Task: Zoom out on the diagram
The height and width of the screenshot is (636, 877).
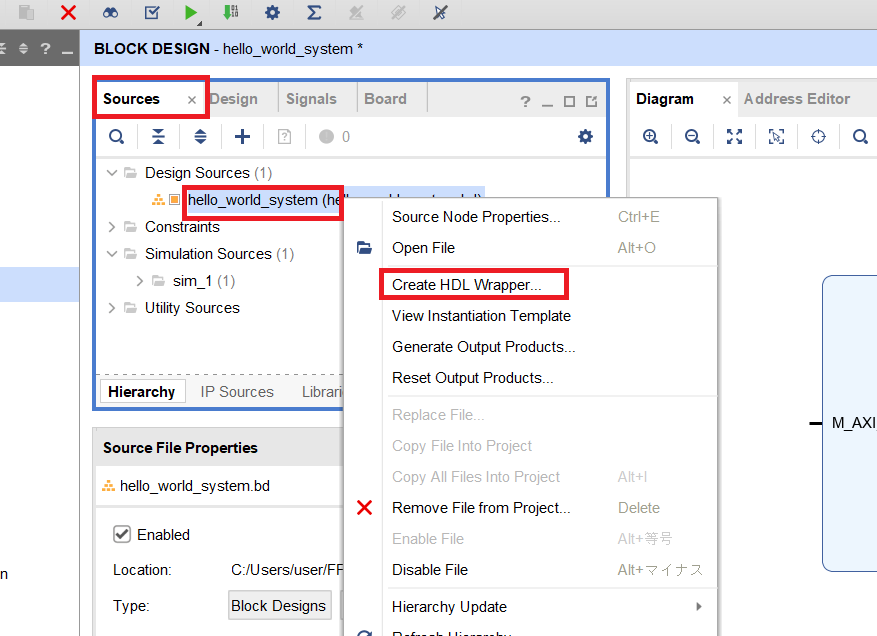Action: click(692, 136)
